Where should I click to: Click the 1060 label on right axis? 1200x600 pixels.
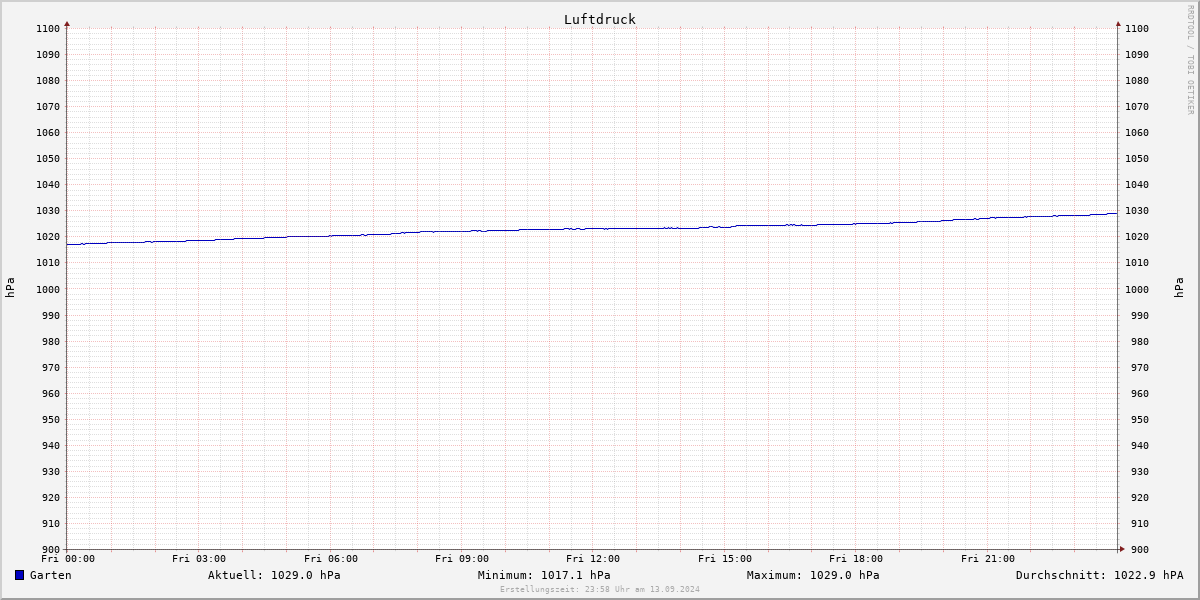coord(1138,132)
